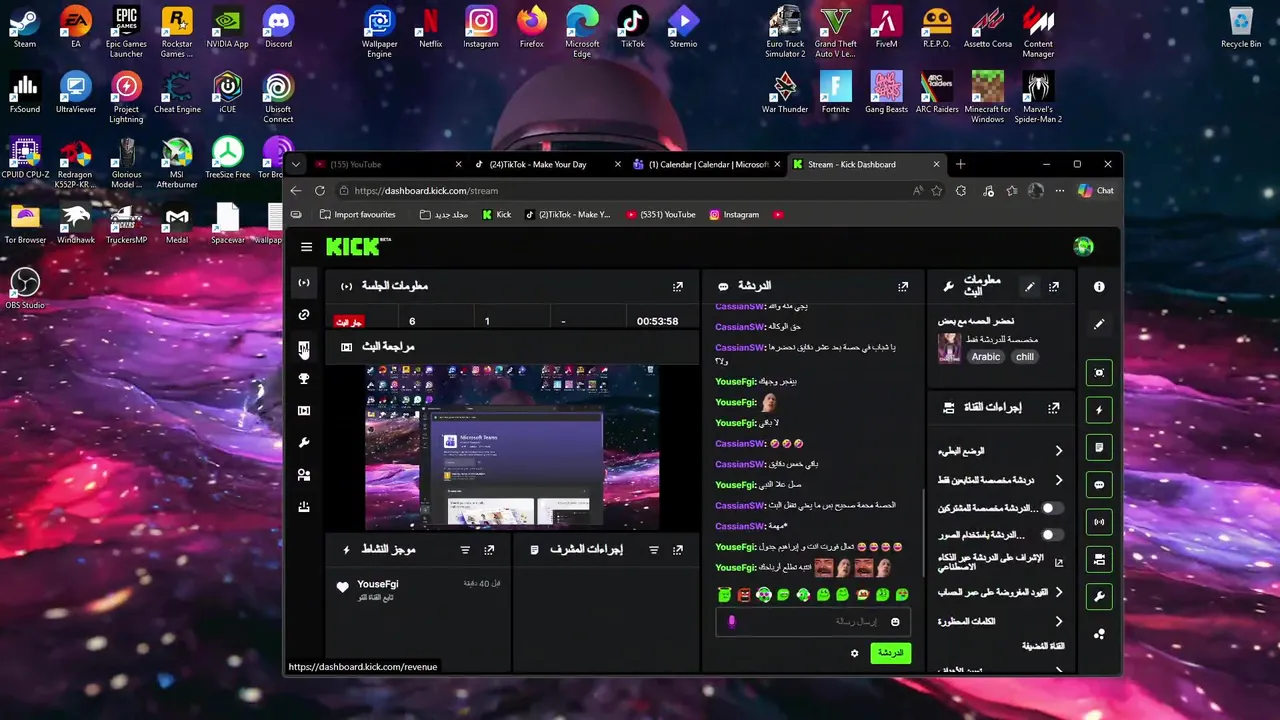Switch to TikTok - Make Your Day tab
The width and height of the screenshot is (1280, 720).
tap(547, 164)
